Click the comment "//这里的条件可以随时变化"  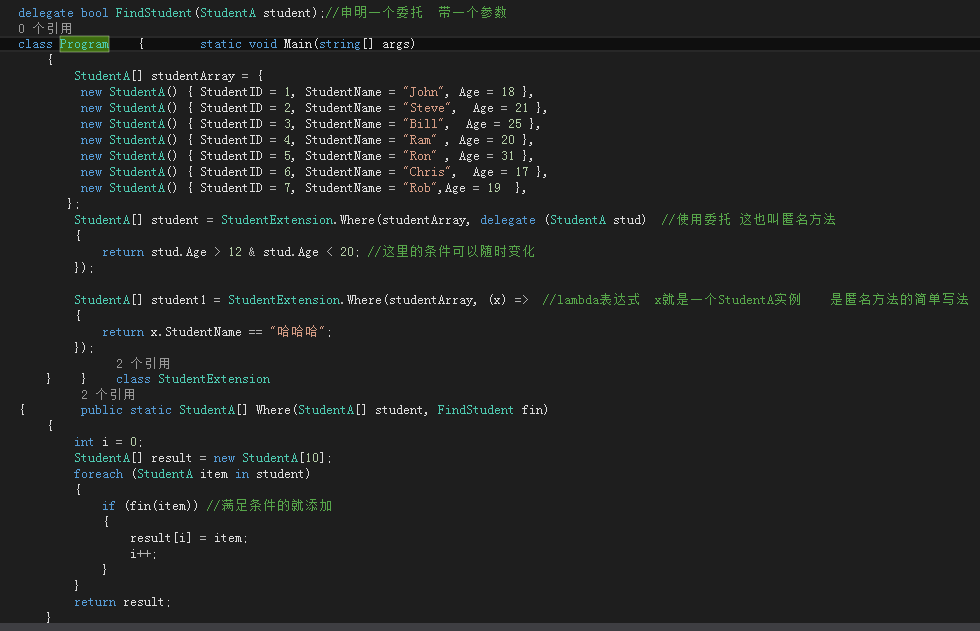(451, 251)
